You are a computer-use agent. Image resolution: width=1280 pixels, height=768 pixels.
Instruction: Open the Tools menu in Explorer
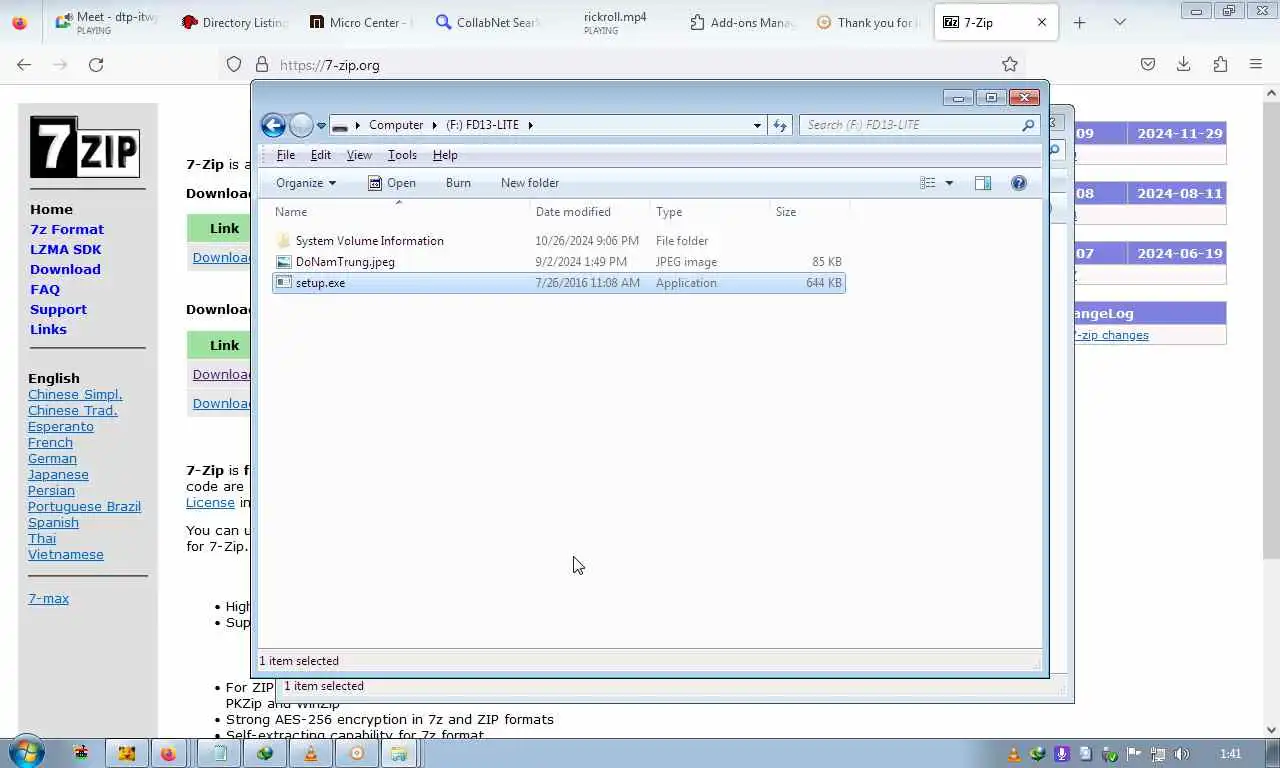[x=402, y=155]
